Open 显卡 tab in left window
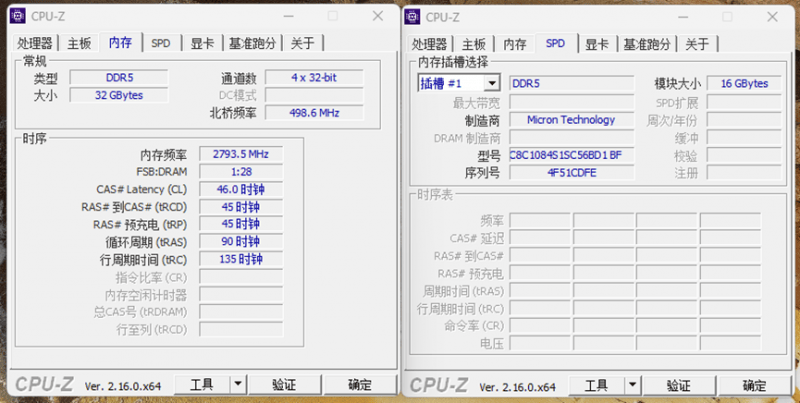The width and height of the screenshot is (800, 403). [x=202, y=43]
